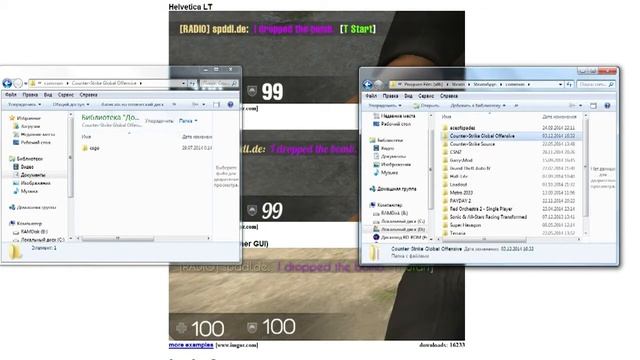The height and width of the screenshot is (360, 640).
Task: Click Имя column header in game folders window
Action: tap(447, 117)
